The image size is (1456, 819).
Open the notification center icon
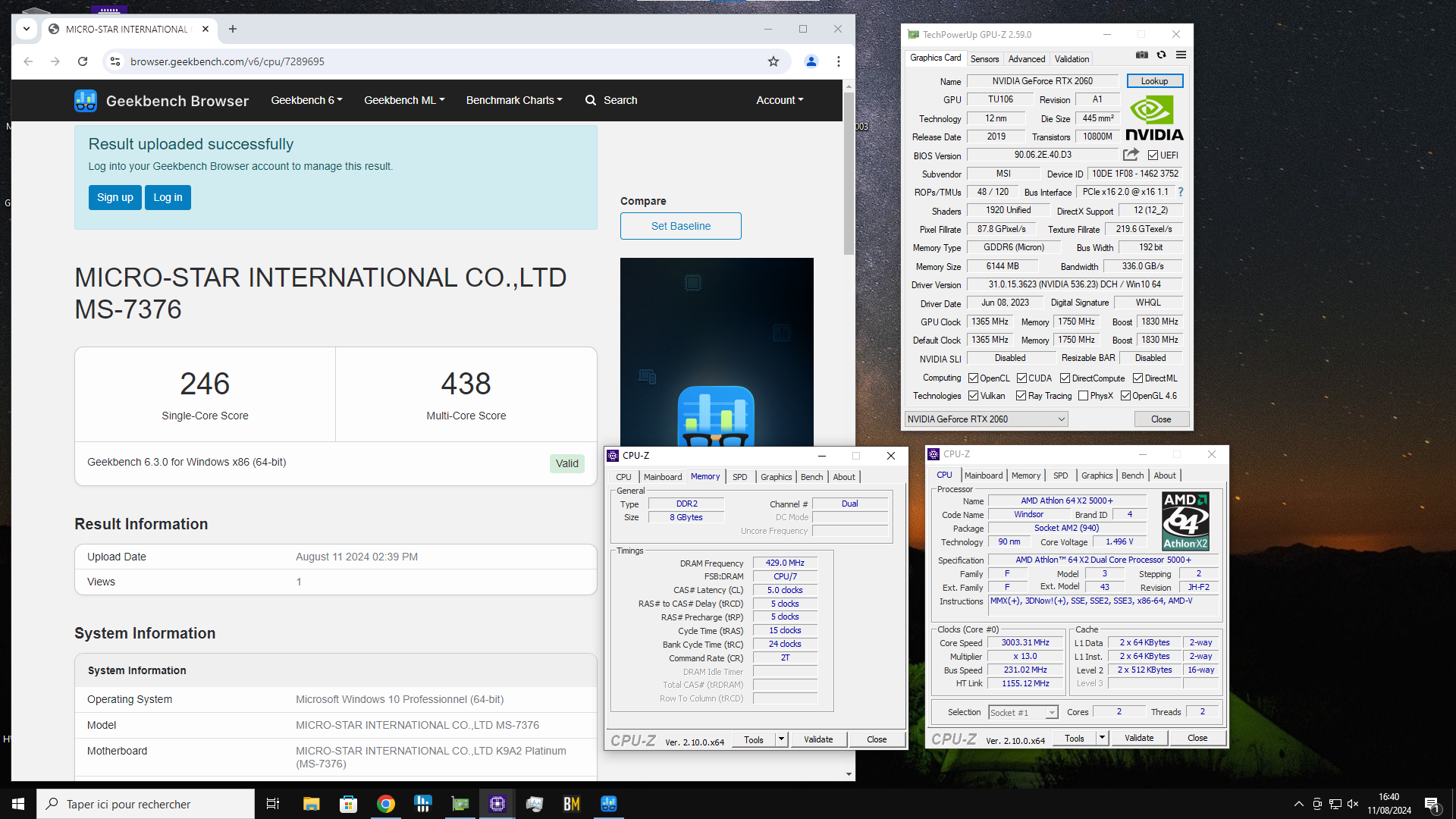point(1432,804)
